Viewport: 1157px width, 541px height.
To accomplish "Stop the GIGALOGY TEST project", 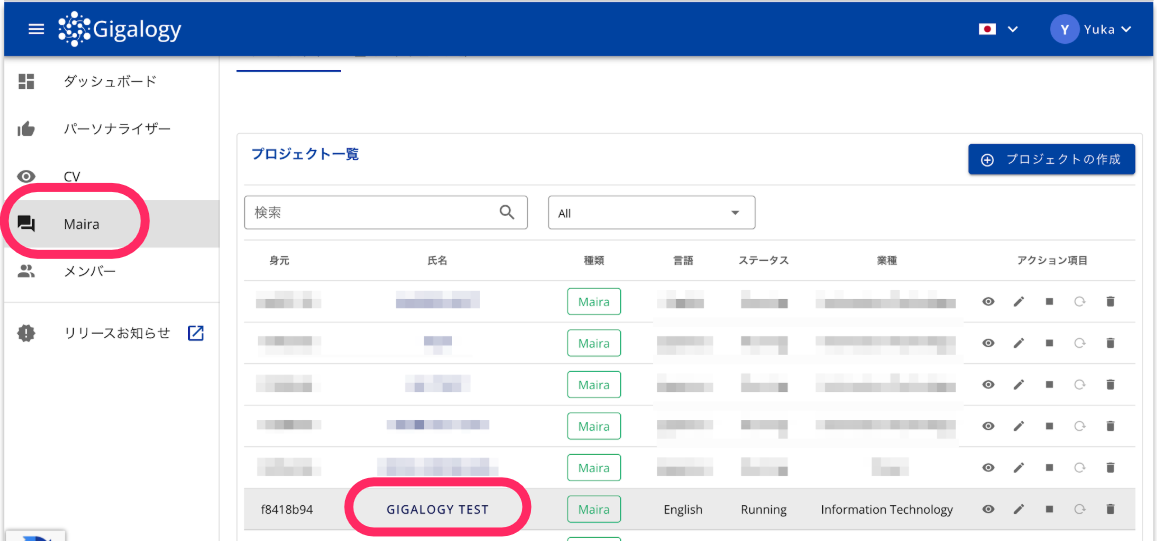I will [x=1049, y=509].
